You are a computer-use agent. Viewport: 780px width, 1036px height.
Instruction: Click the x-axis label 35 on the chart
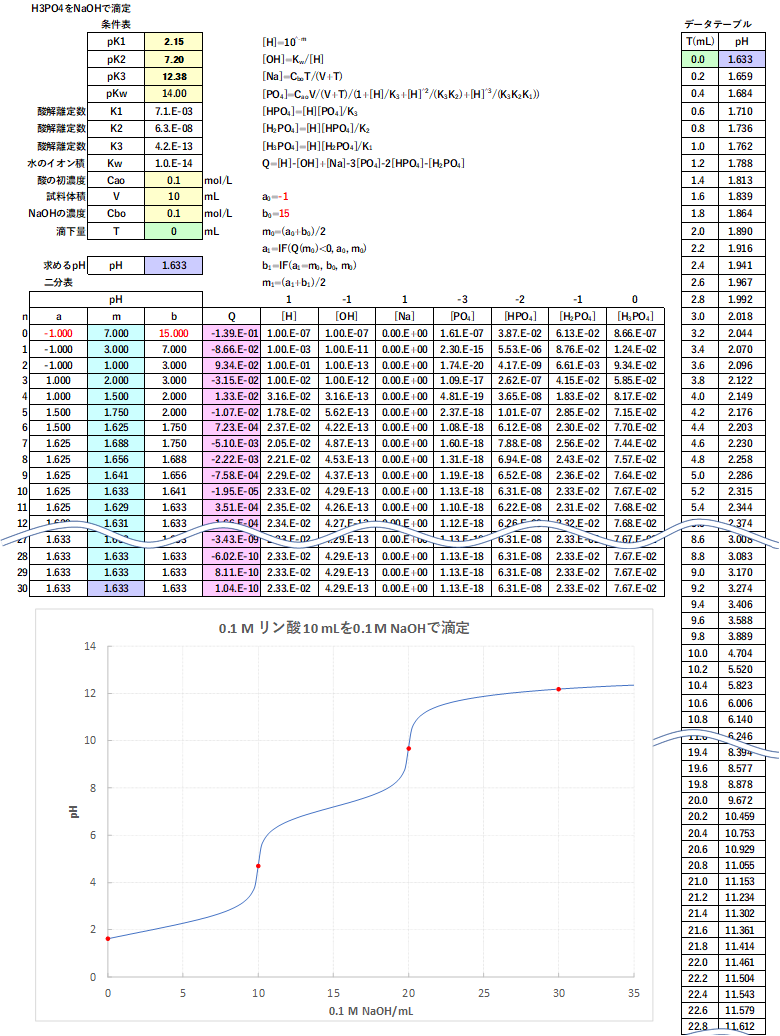tap(634, 992)
